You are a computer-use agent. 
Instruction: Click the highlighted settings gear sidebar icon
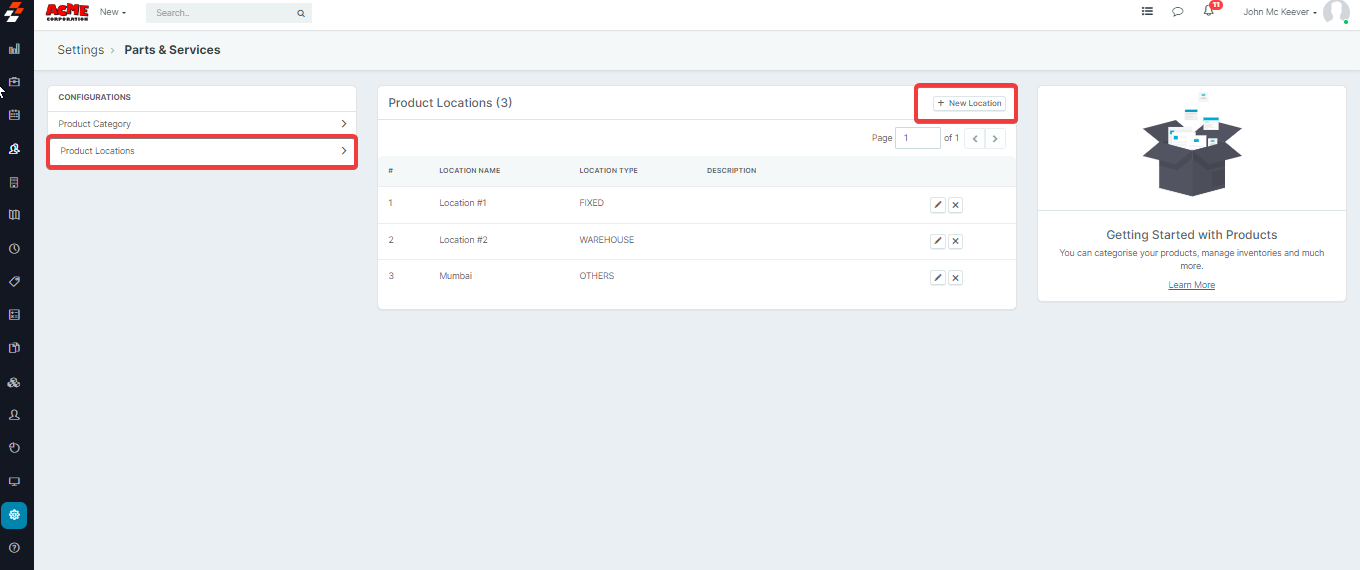point(14,515)
